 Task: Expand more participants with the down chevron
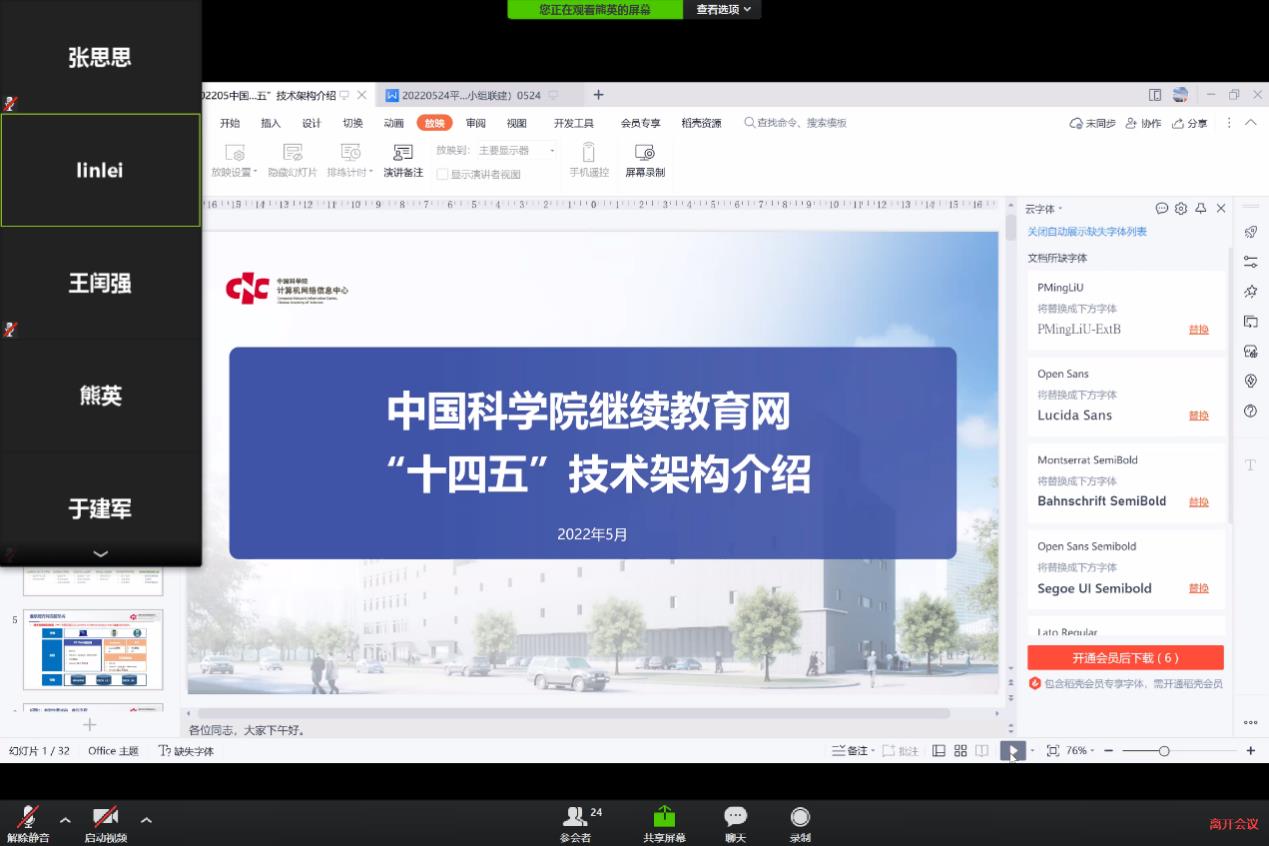point(100,553)
